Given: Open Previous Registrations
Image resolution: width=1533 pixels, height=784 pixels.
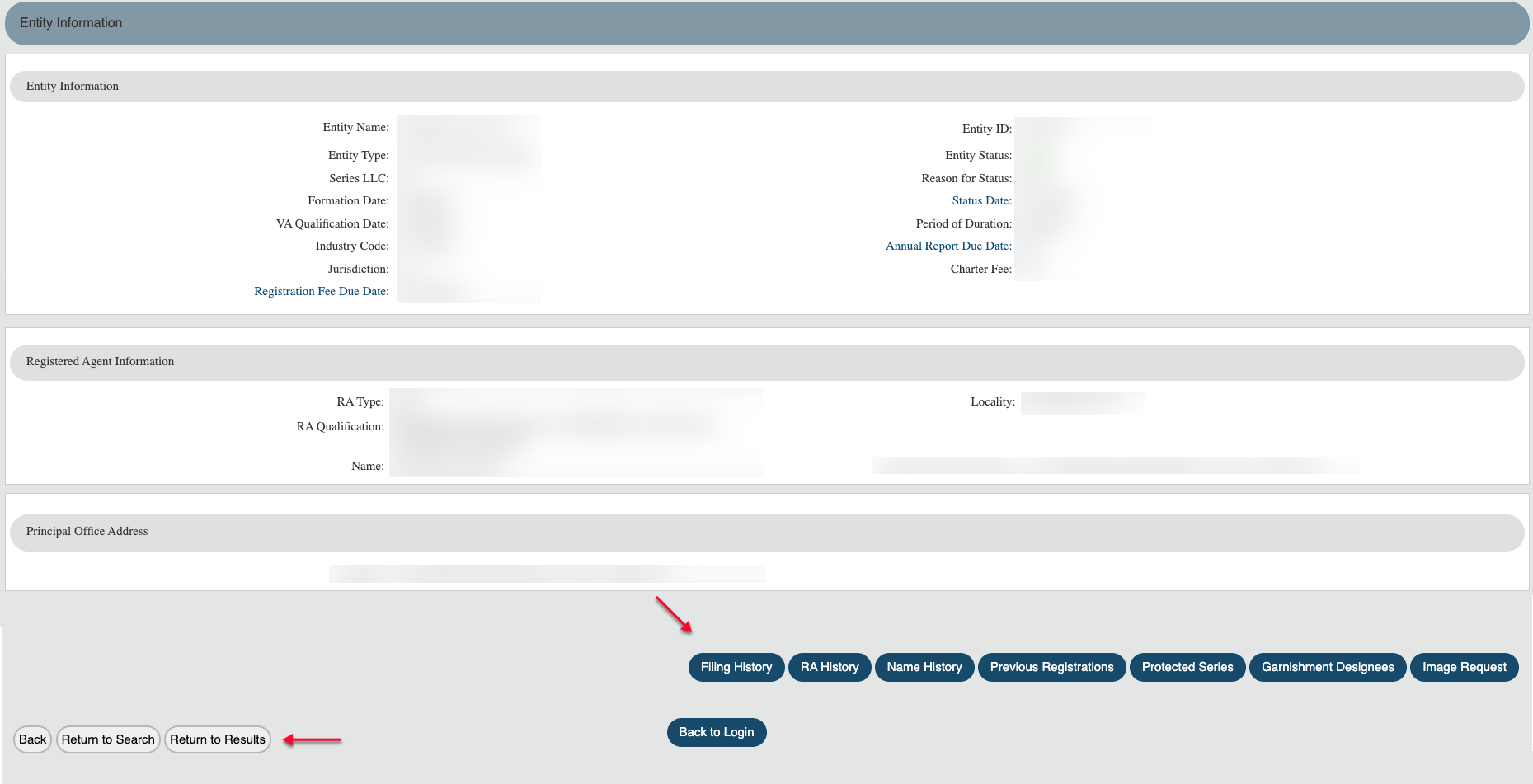Looking at the screenshot, I should point(1051,667).
